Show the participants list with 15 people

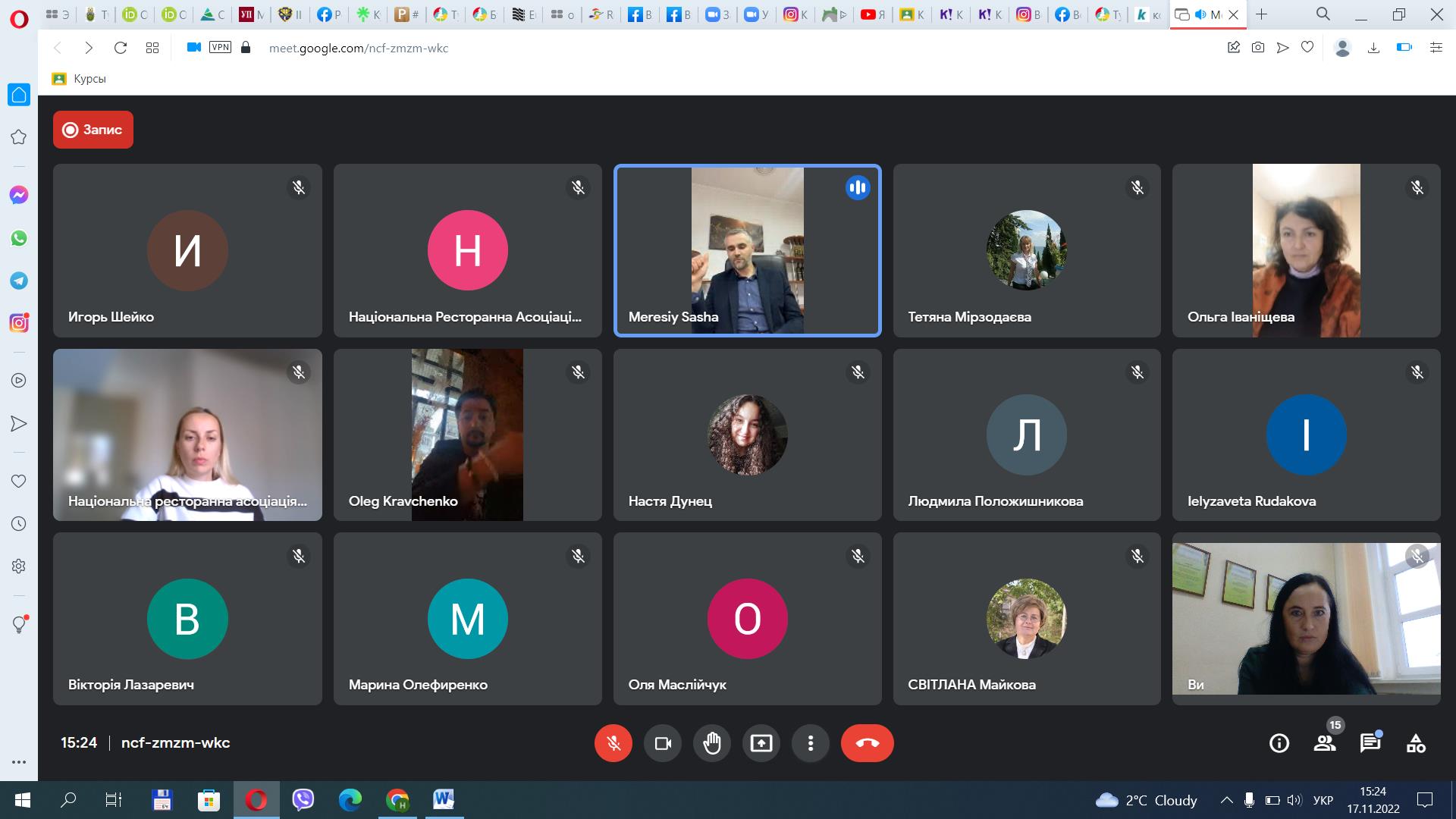(1325, 743)
